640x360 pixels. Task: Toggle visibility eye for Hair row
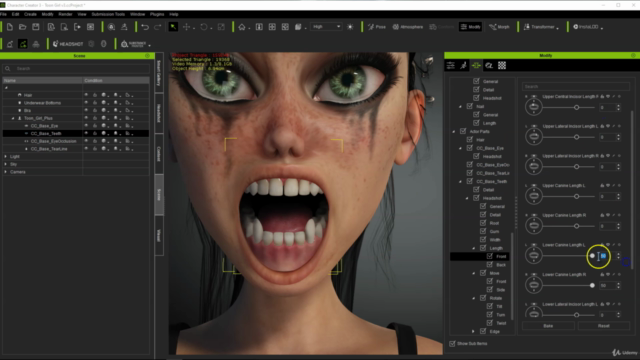(86, 95)
